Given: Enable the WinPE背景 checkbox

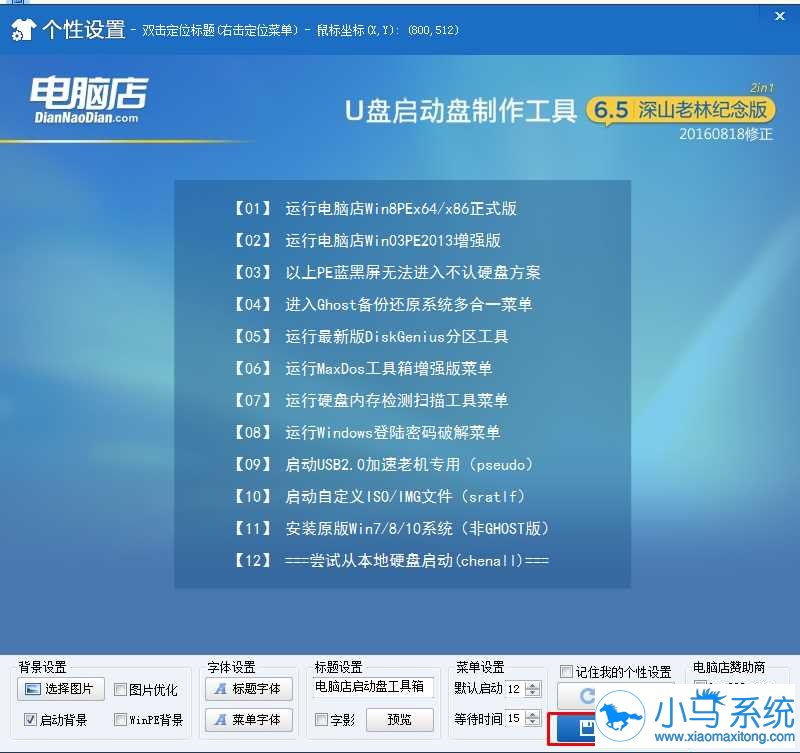Looking at the screenshot, I should coord(120,720).
